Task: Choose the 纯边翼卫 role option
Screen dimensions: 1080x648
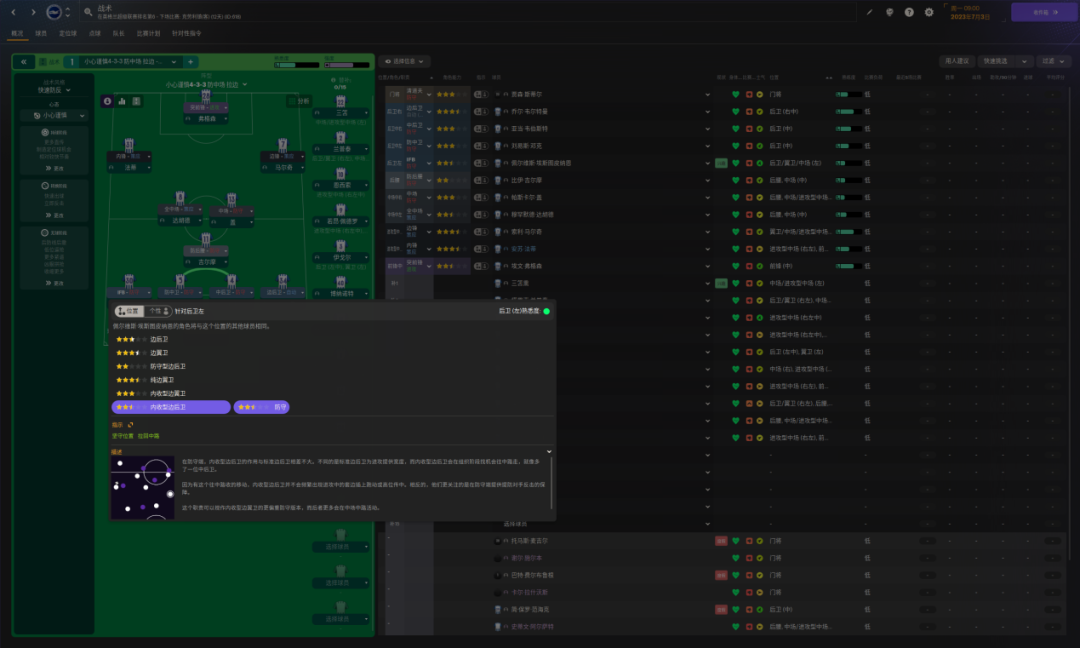Action: click(x=163, y=380)
